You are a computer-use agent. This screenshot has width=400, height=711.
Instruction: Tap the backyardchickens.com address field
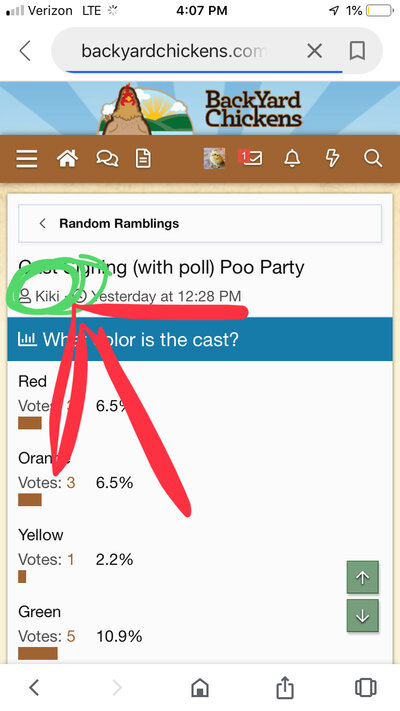pyautogui.click(x=172, y=51)
